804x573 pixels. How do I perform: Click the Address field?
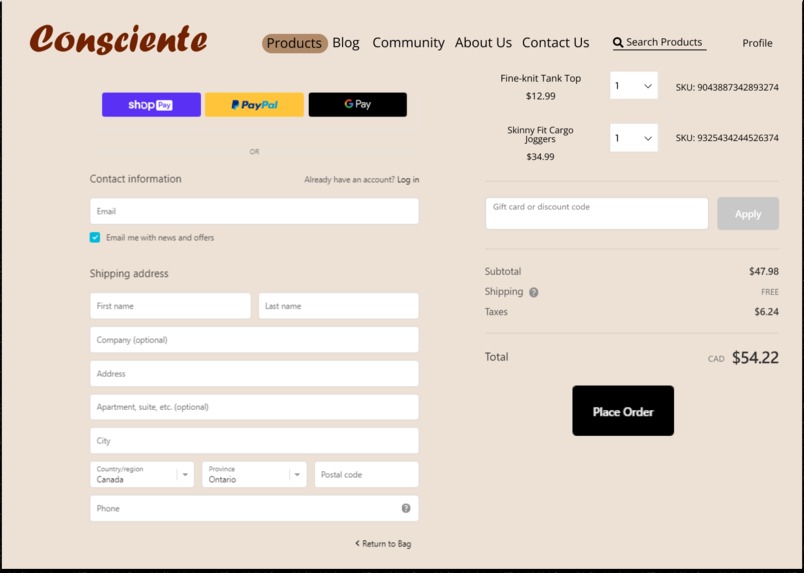(x=254, y=373)
